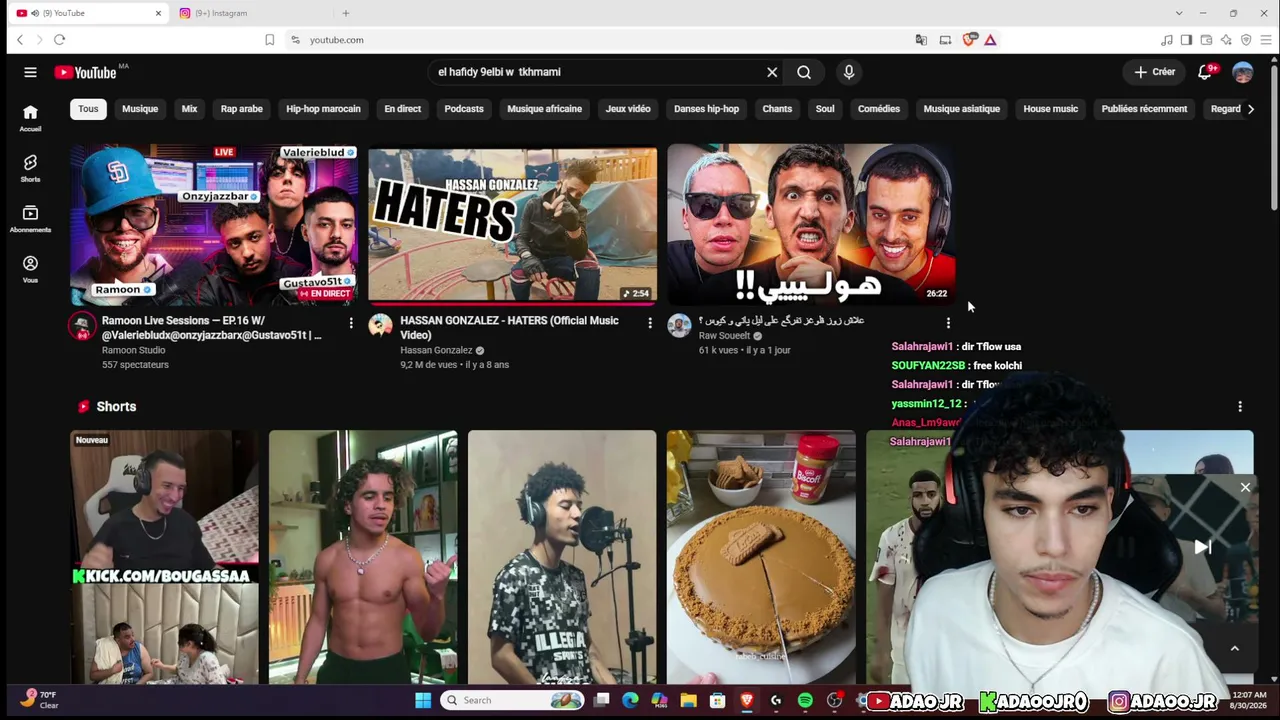Select the Comédies chip
Screen dimensions: 1280x720
coord(879,109)
